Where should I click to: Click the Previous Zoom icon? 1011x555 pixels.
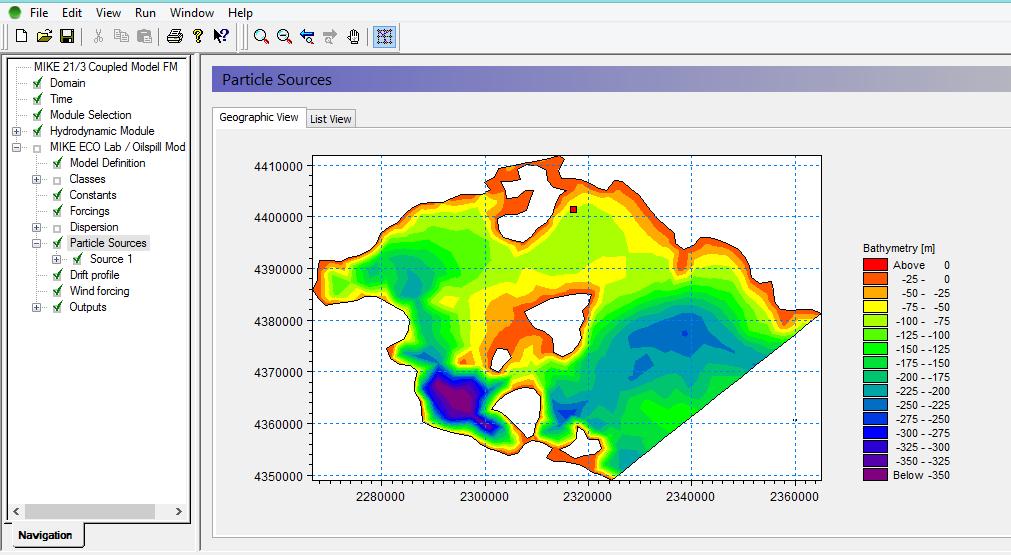tap(308, 37)
